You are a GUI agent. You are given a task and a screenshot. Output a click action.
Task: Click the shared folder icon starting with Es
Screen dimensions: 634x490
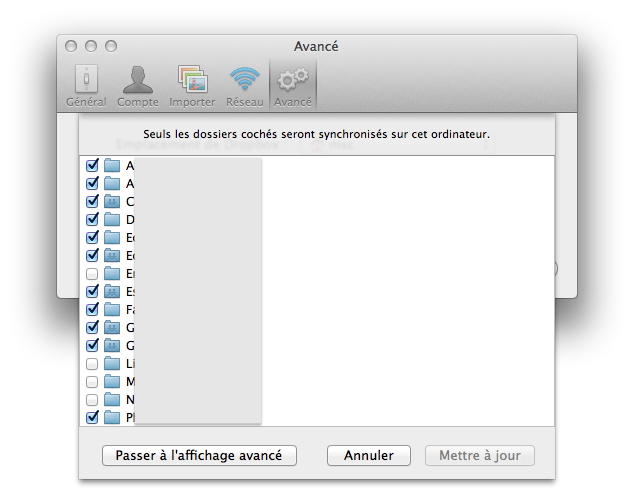112,292
